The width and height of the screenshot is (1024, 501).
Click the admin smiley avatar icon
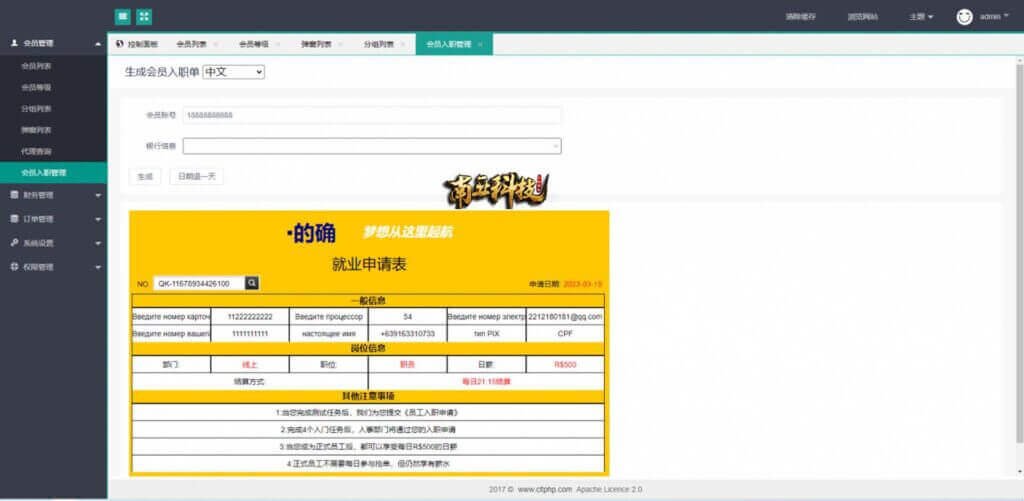coord(964,16)
